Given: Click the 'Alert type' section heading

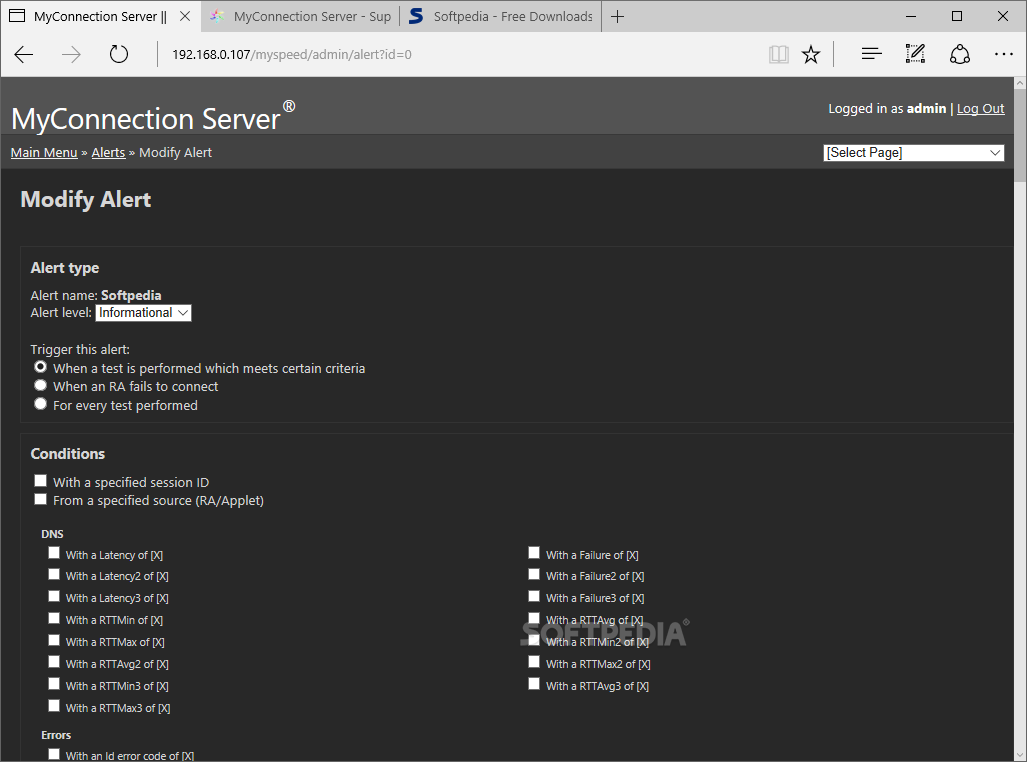Looking at the screenshot, I should click(65, 268).
